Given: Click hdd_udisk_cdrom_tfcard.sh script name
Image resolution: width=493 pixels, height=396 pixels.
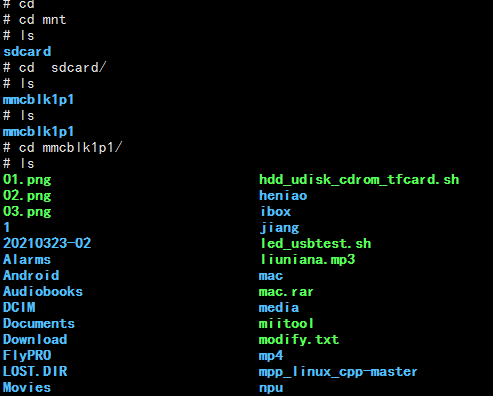Looking at the screenshot, I should [x=359, y=180].
